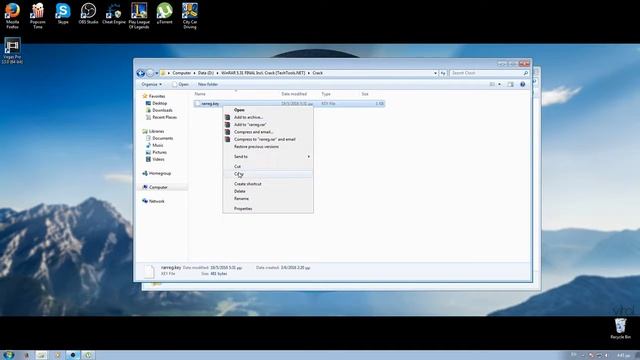Toggle the preview pane button
The height and width of the screenshot is (360, 640).
pyautogui.click(x=511, y=84)
